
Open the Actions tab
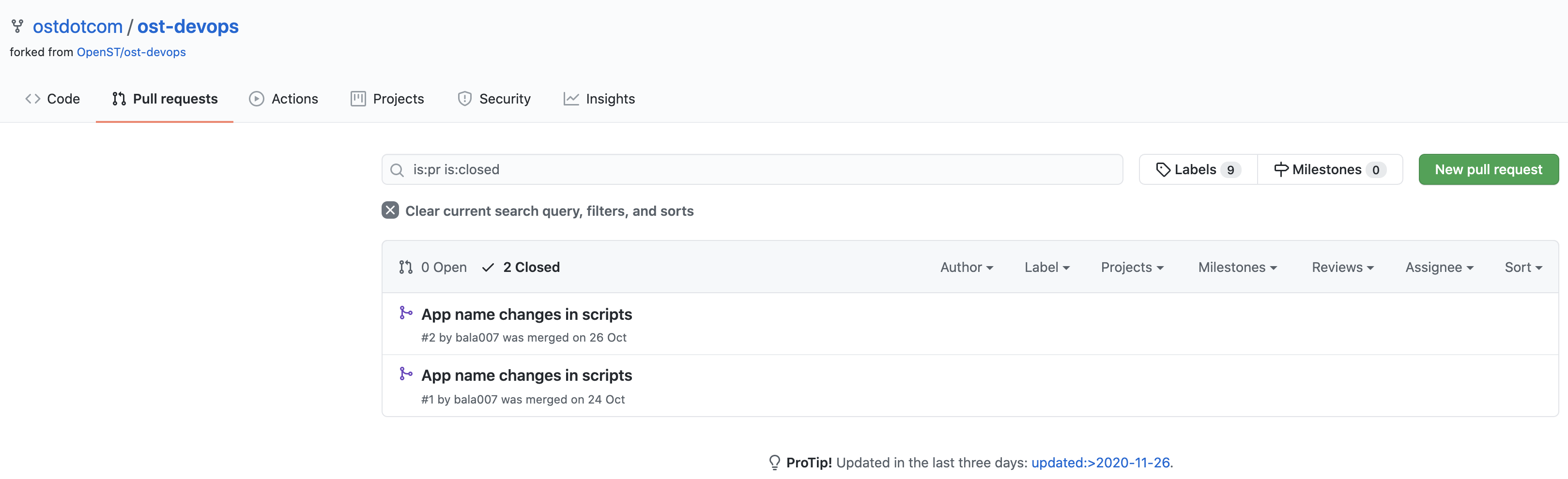tap(284, 99)
